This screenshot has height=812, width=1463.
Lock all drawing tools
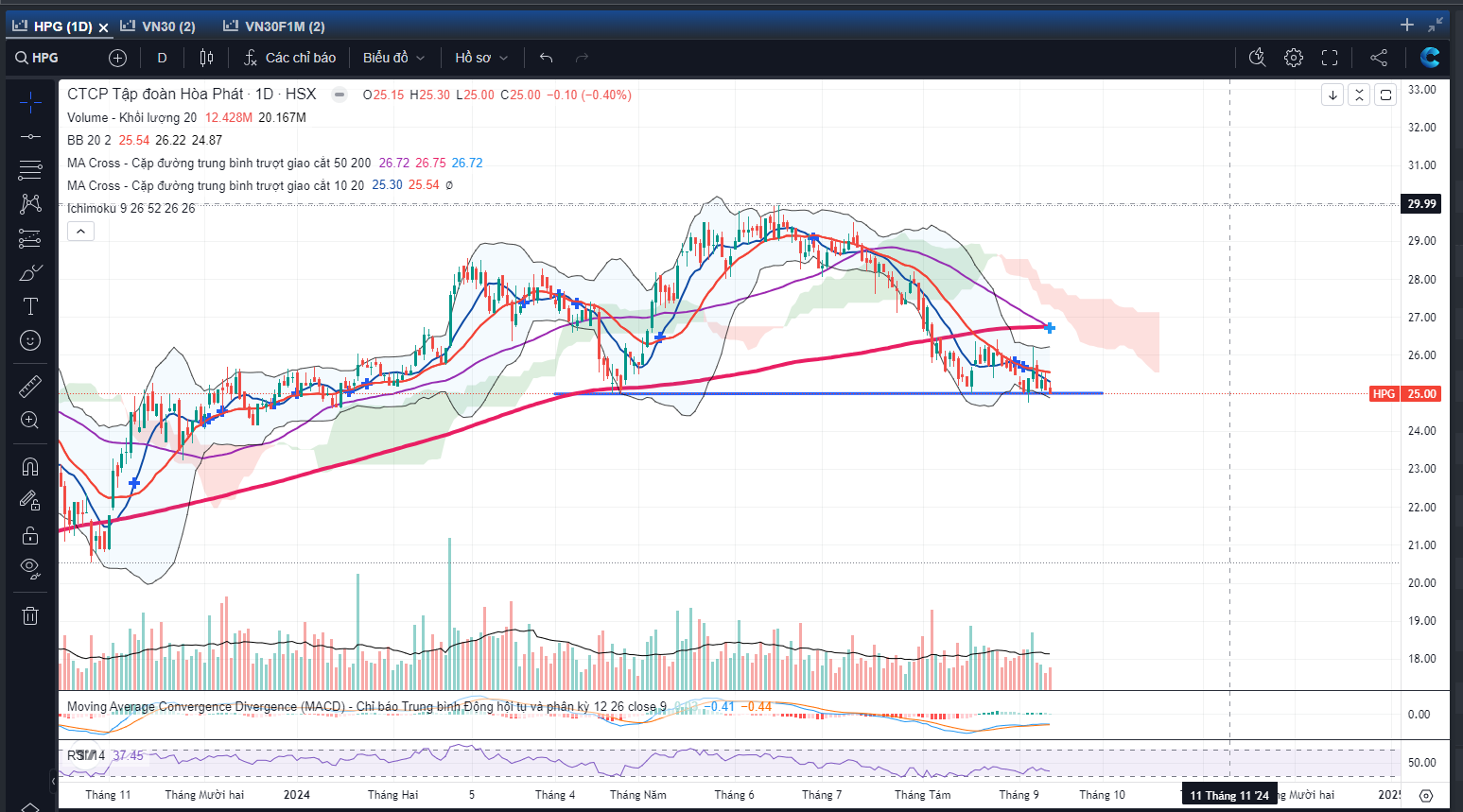[x=30, y=535]
